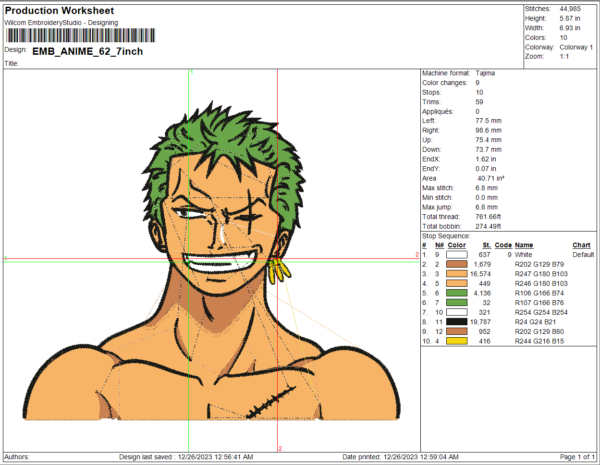Click the red marker numbered 2 at right edge
This screenshot has height=465, width=600.
[x=416, y=257]
